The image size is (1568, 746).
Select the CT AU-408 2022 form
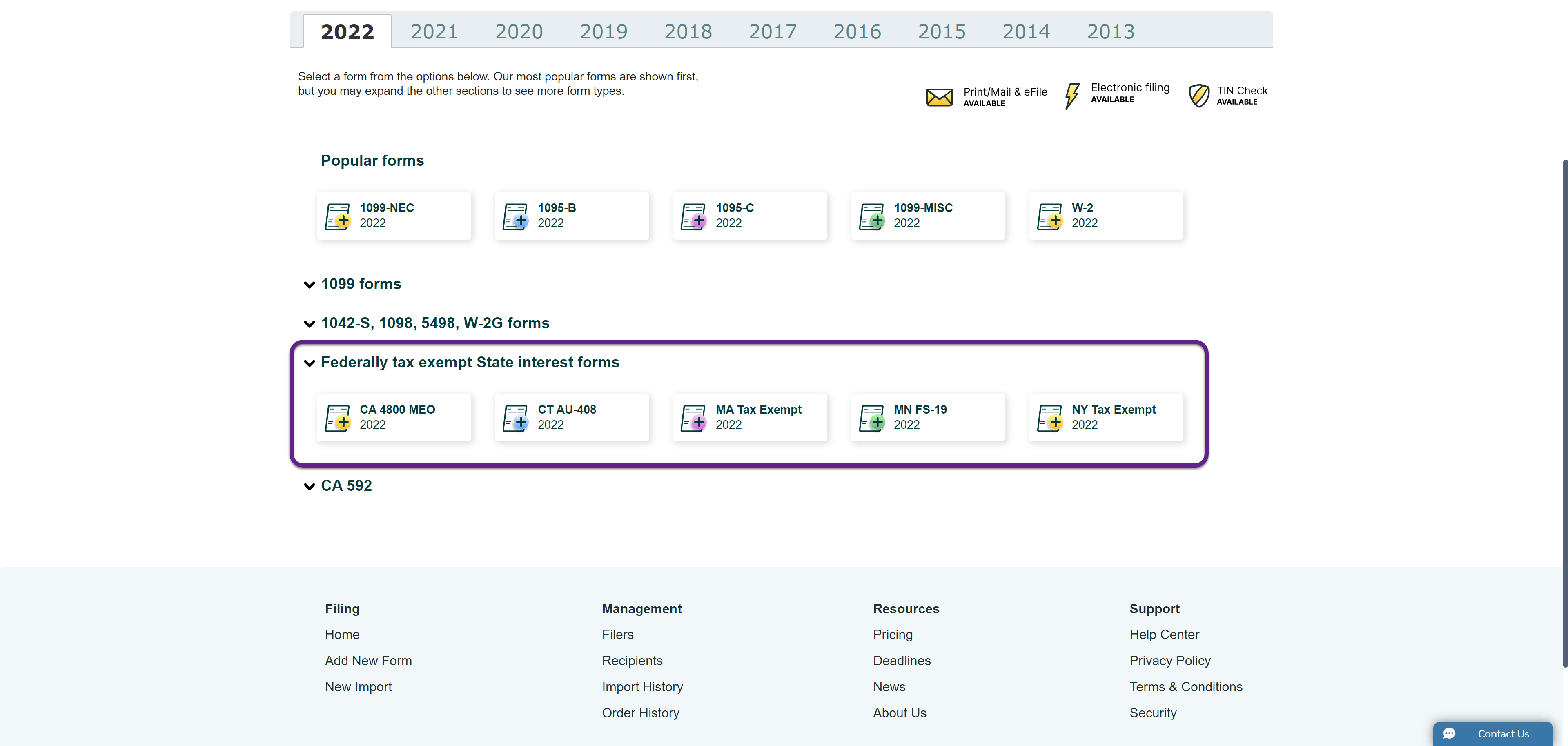pyautogui.click(x=571, y=417)
